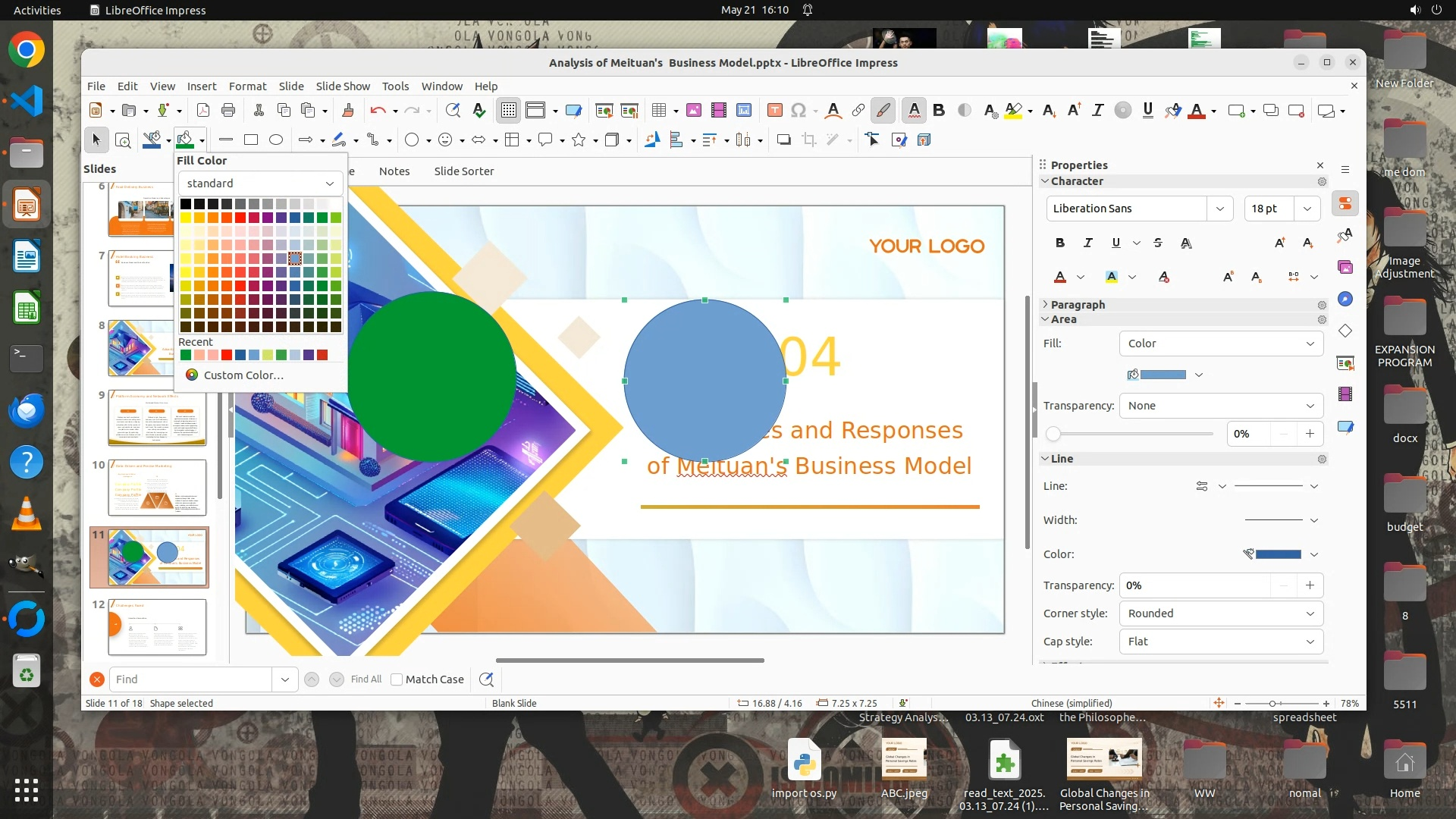Open the standard palette dropdown
Viewport: 1456px width, 819px height.
point(260,184)
